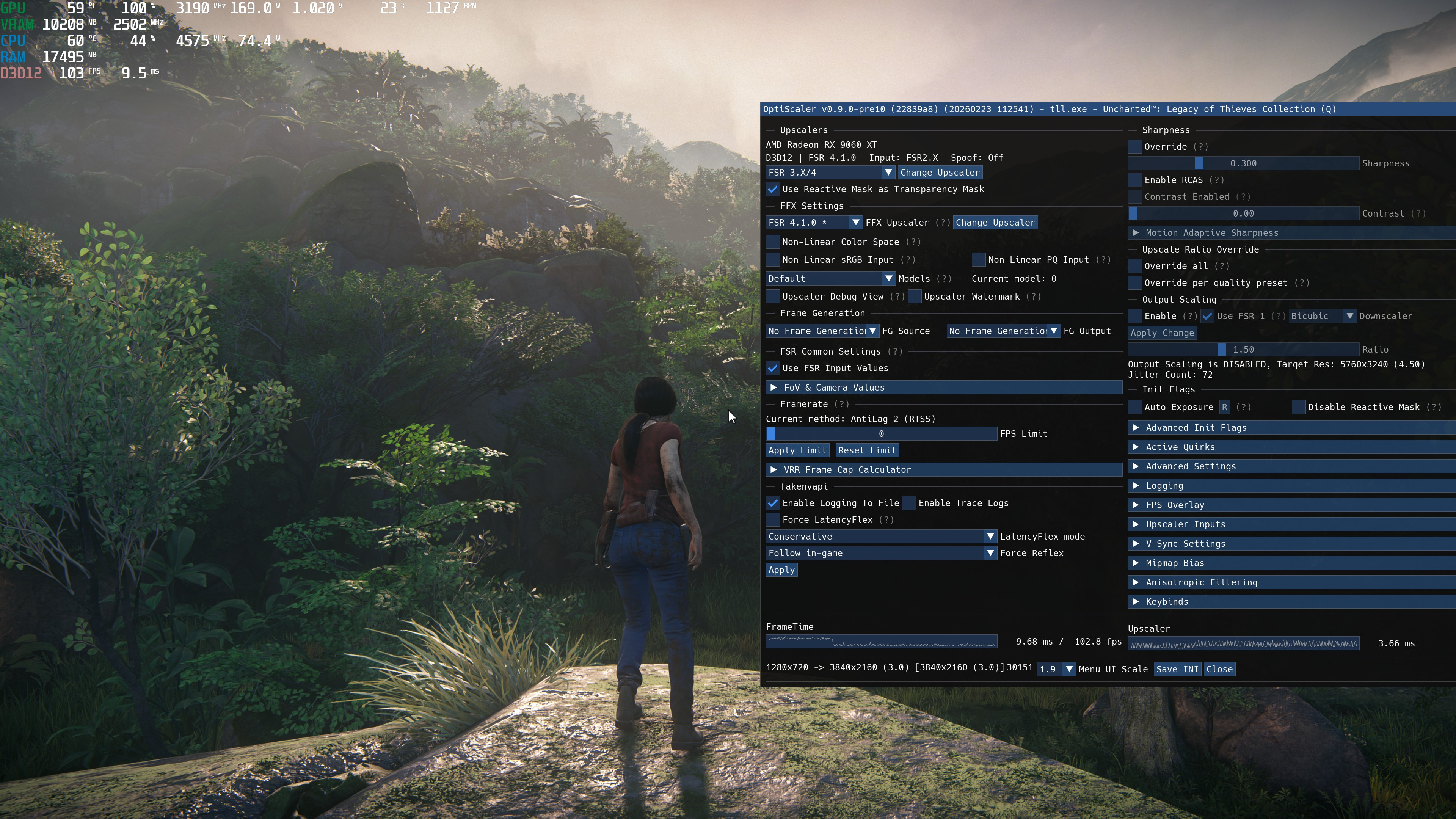The height and width of the screenshot is (819, 1456).
Task: Check Disable Reactive Mask flag
Action: coord(1298,408)
